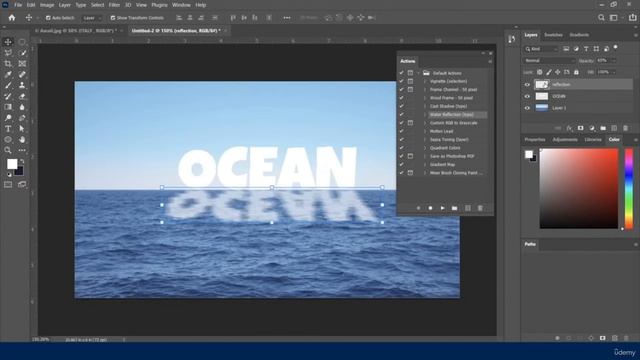Select the Zoom tool in the toolbox
This screenshot has width=640, height=360.
coord(8,150)
